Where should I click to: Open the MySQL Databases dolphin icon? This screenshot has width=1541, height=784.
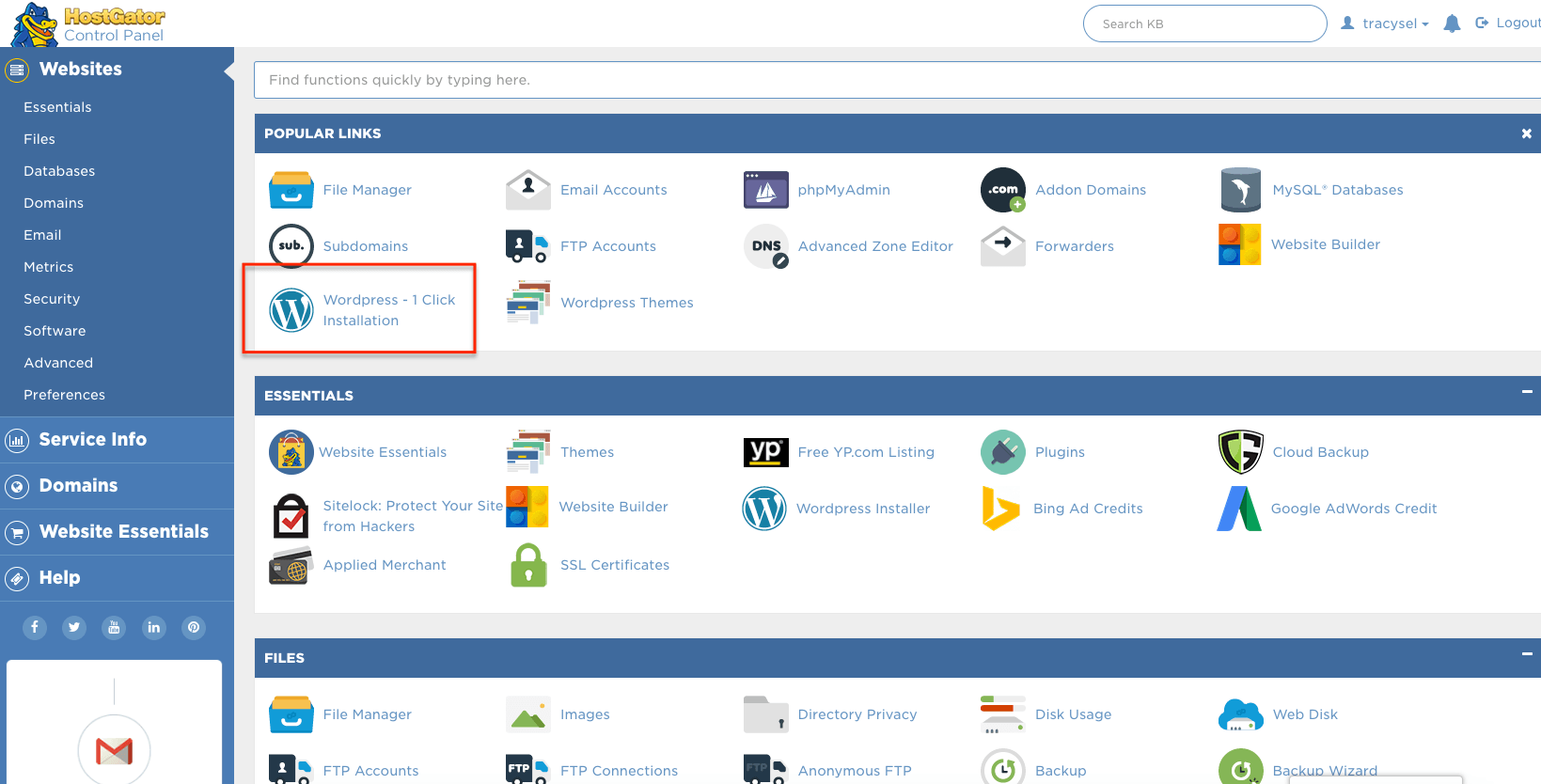(1241, 190)
